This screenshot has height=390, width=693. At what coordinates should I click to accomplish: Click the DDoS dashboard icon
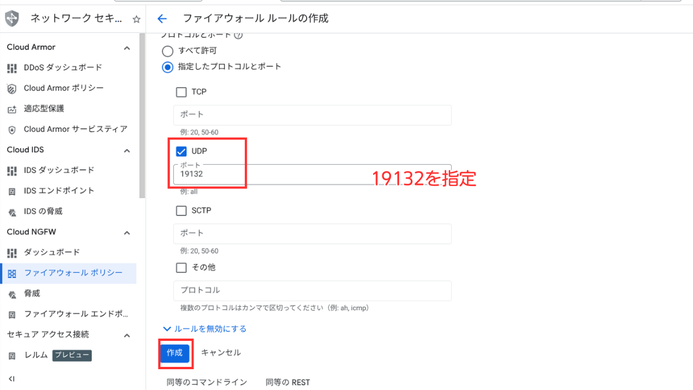pos(12,68)
